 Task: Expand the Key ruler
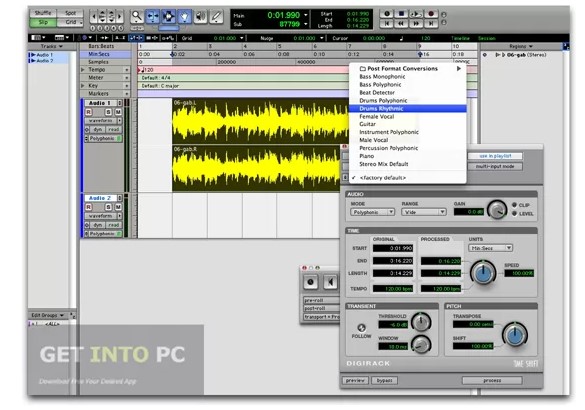83,85
